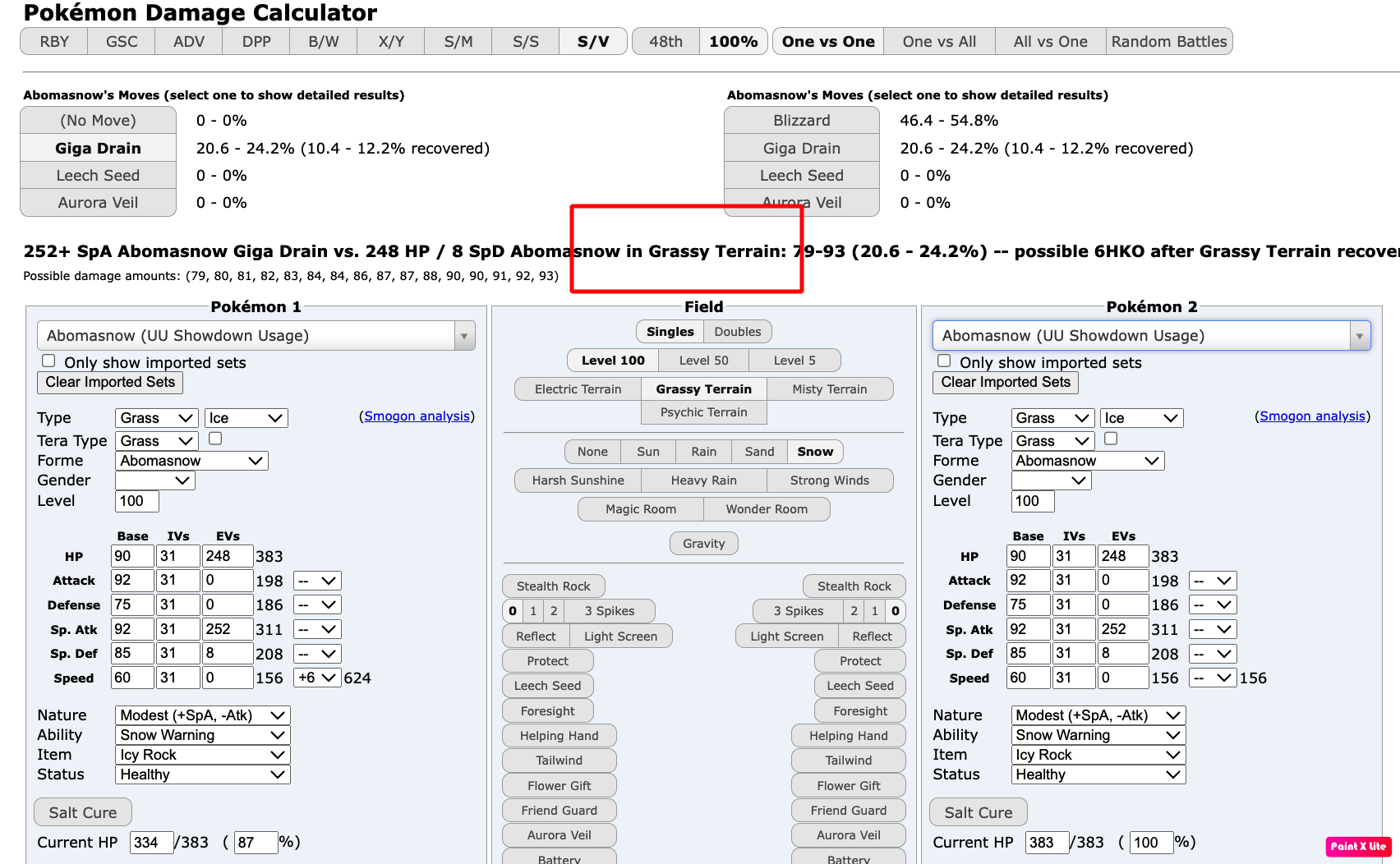Click Pokémon 1 HP EVs field
Screen dimensions: 1400x864
tap(228, 556)
